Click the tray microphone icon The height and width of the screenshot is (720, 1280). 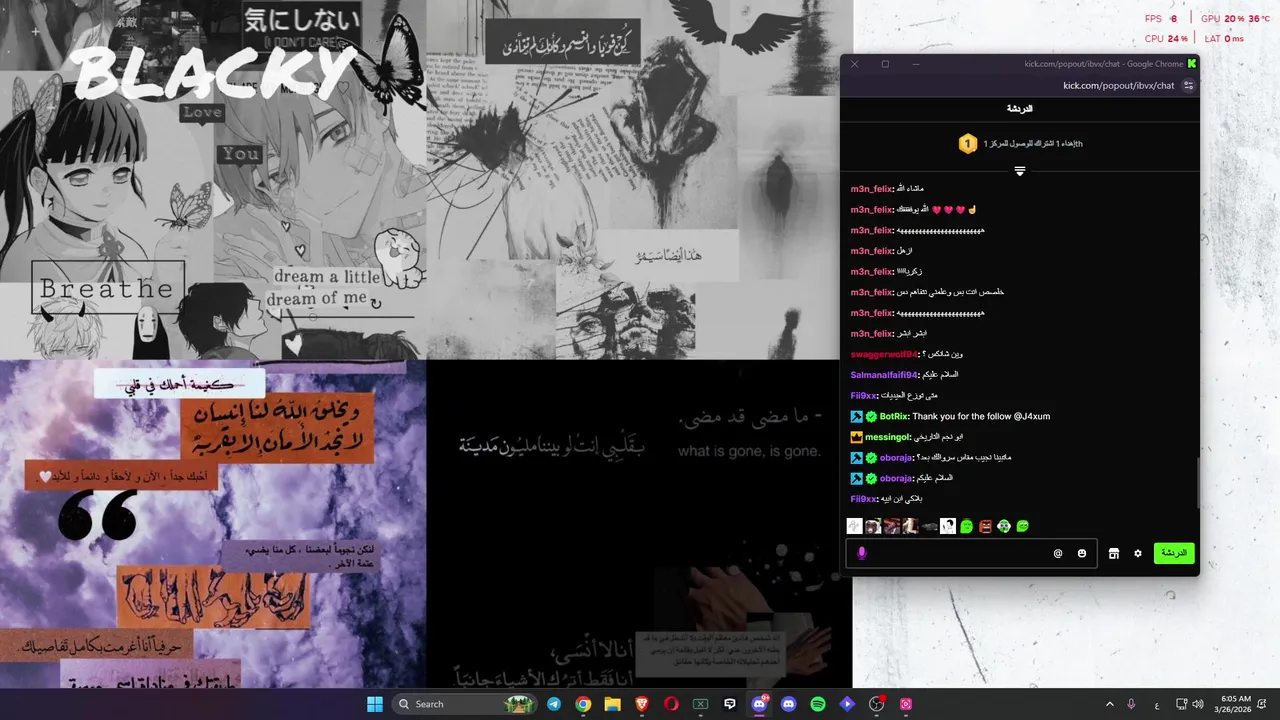pos(1131,704)
